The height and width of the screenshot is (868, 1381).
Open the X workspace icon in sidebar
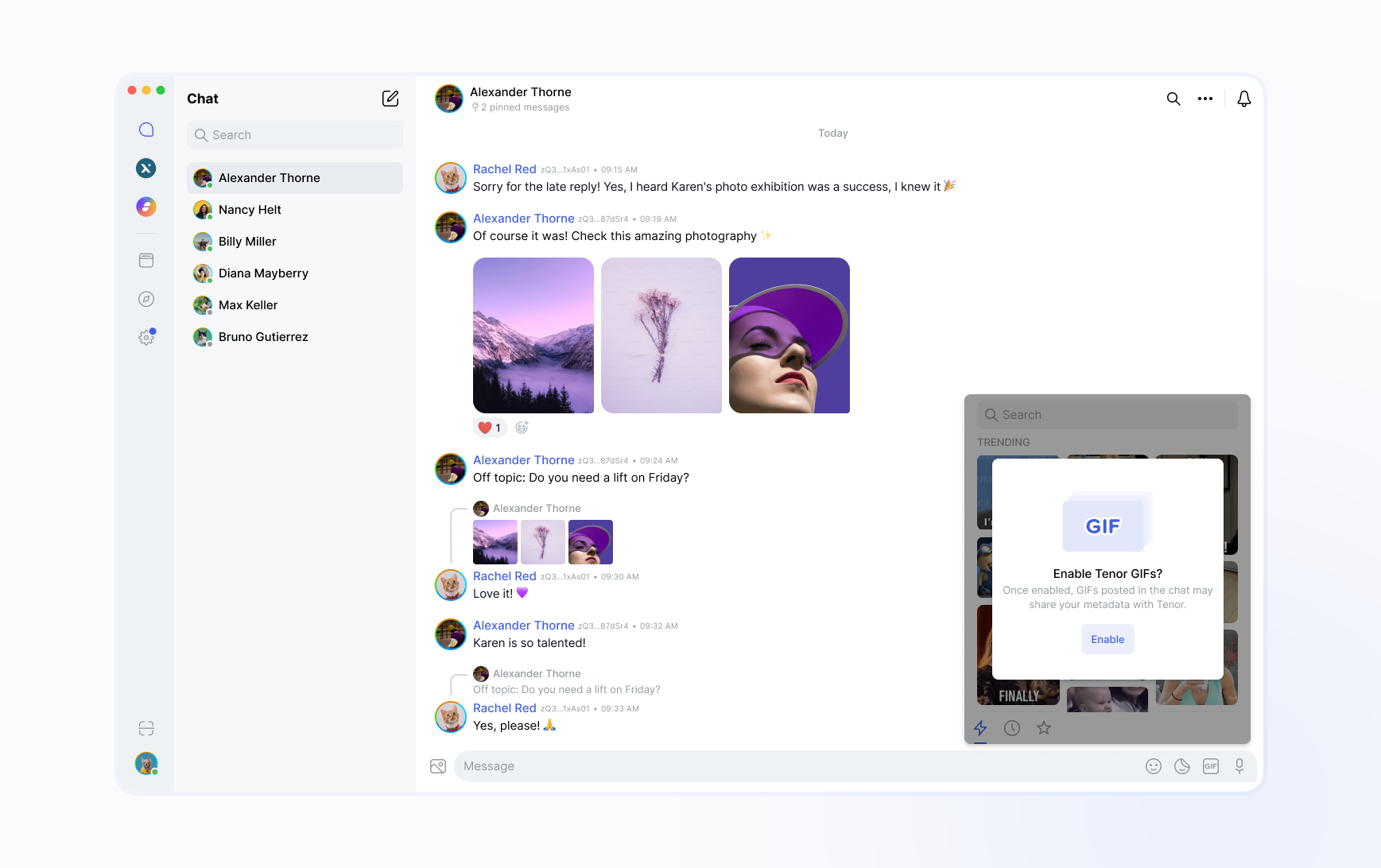pos(146,168)
